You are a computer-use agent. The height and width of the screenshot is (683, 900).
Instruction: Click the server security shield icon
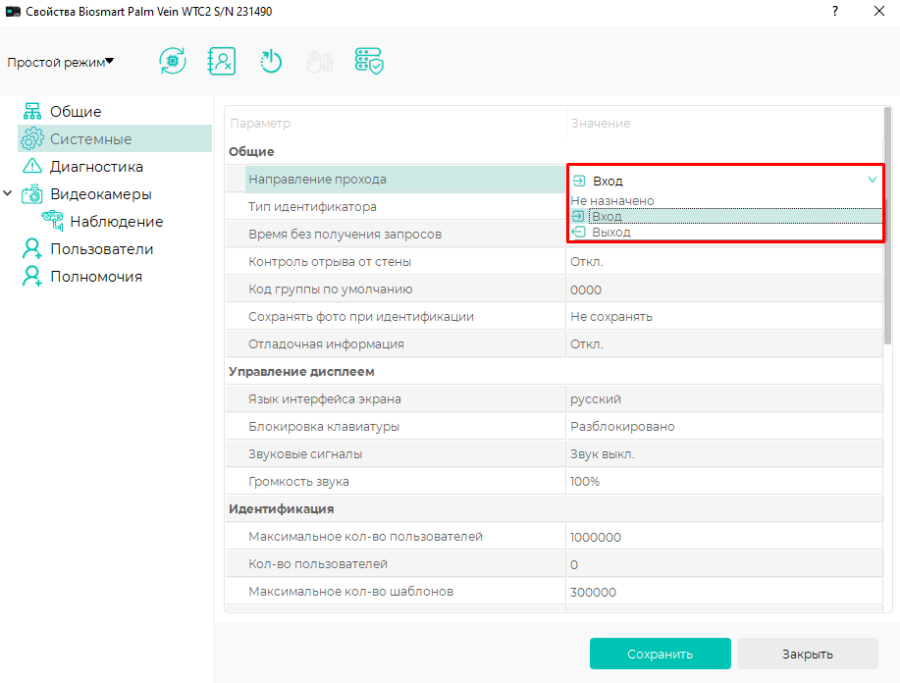click(x=369, y=61)
